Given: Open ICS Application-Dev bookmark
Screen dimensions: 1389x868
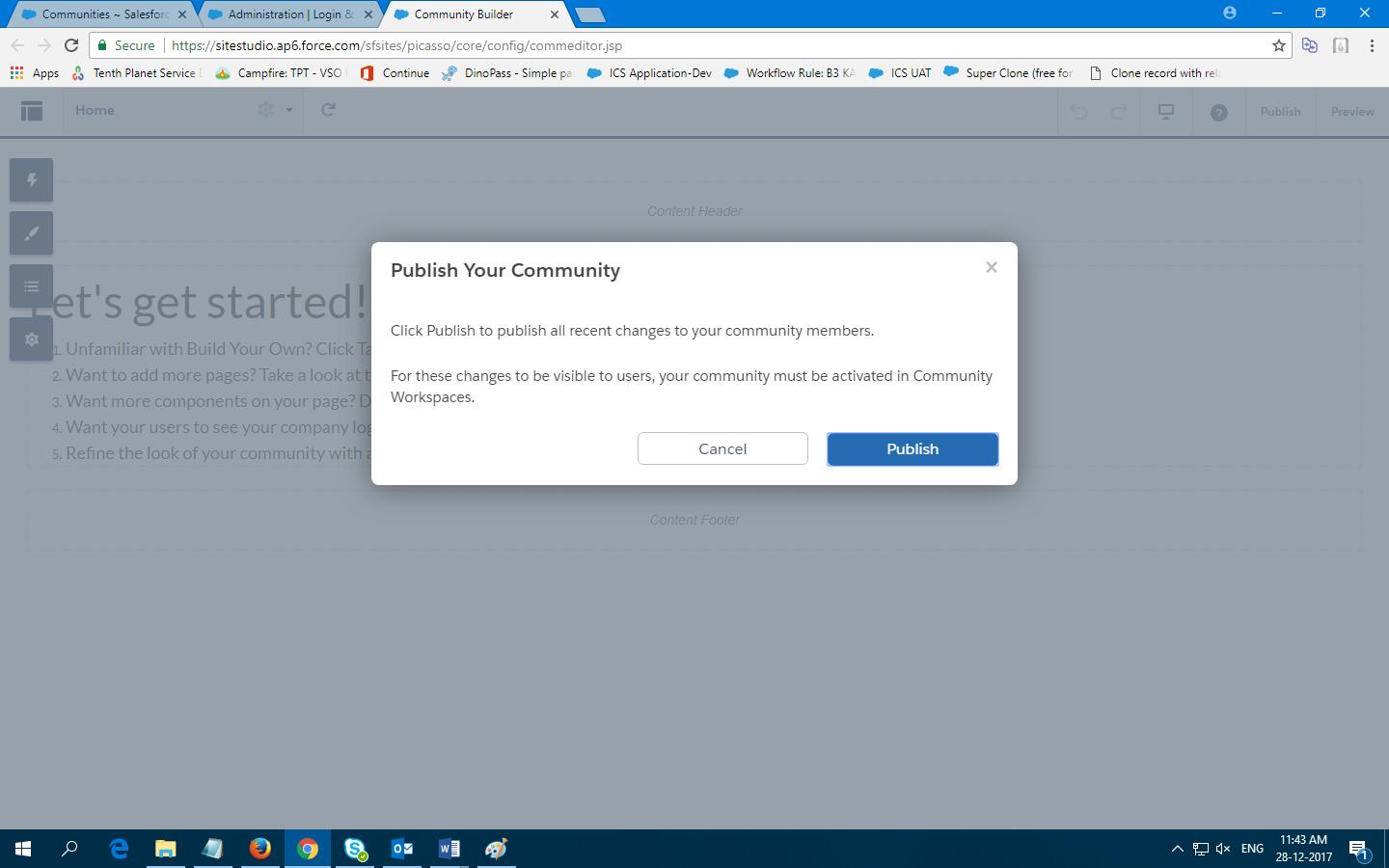Looking at the screenshot, I should pos(650,73).
